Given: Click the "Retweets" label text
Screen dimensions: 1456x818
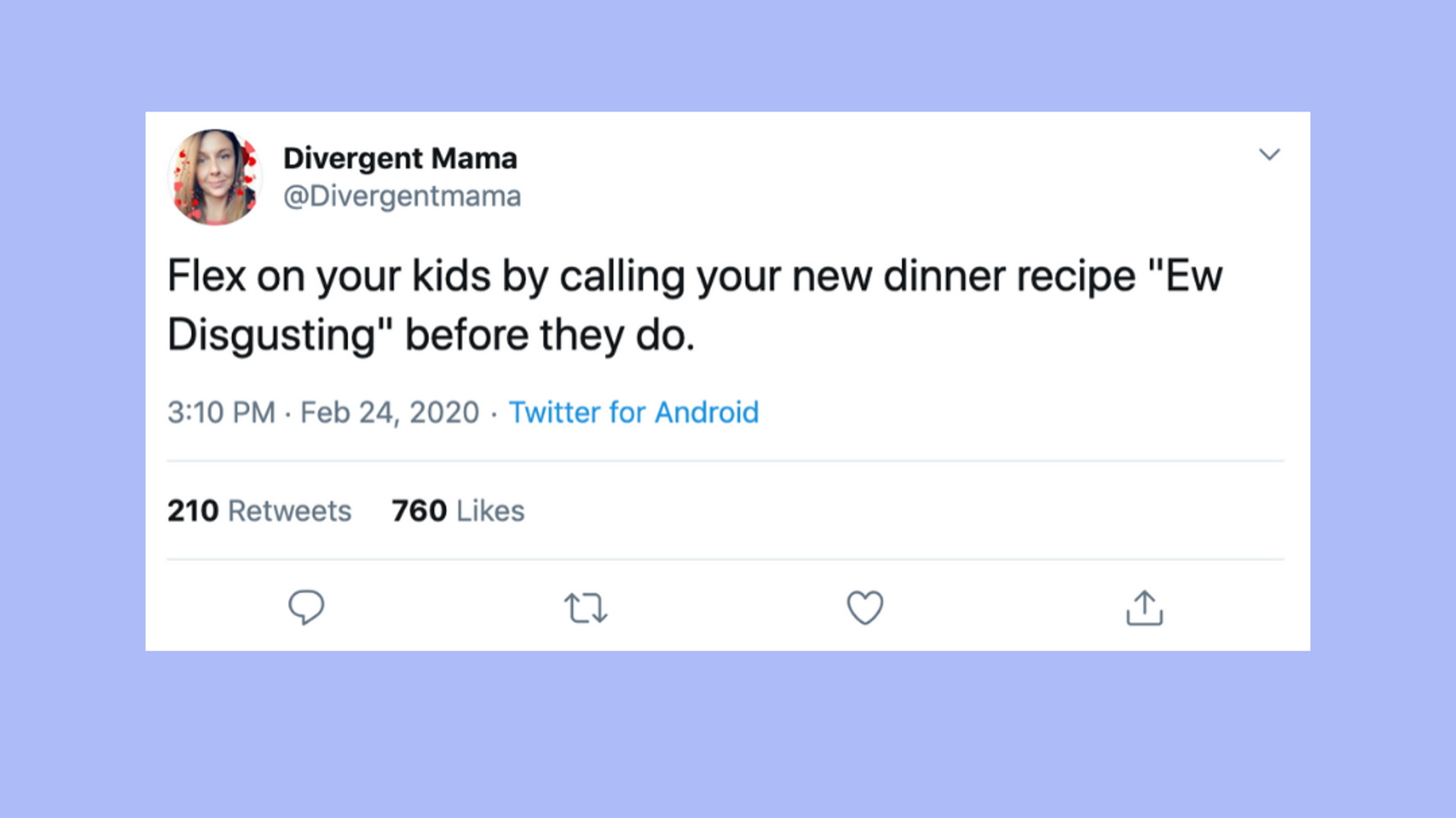Looking at the screenshot, I should [x=290, y=511].
